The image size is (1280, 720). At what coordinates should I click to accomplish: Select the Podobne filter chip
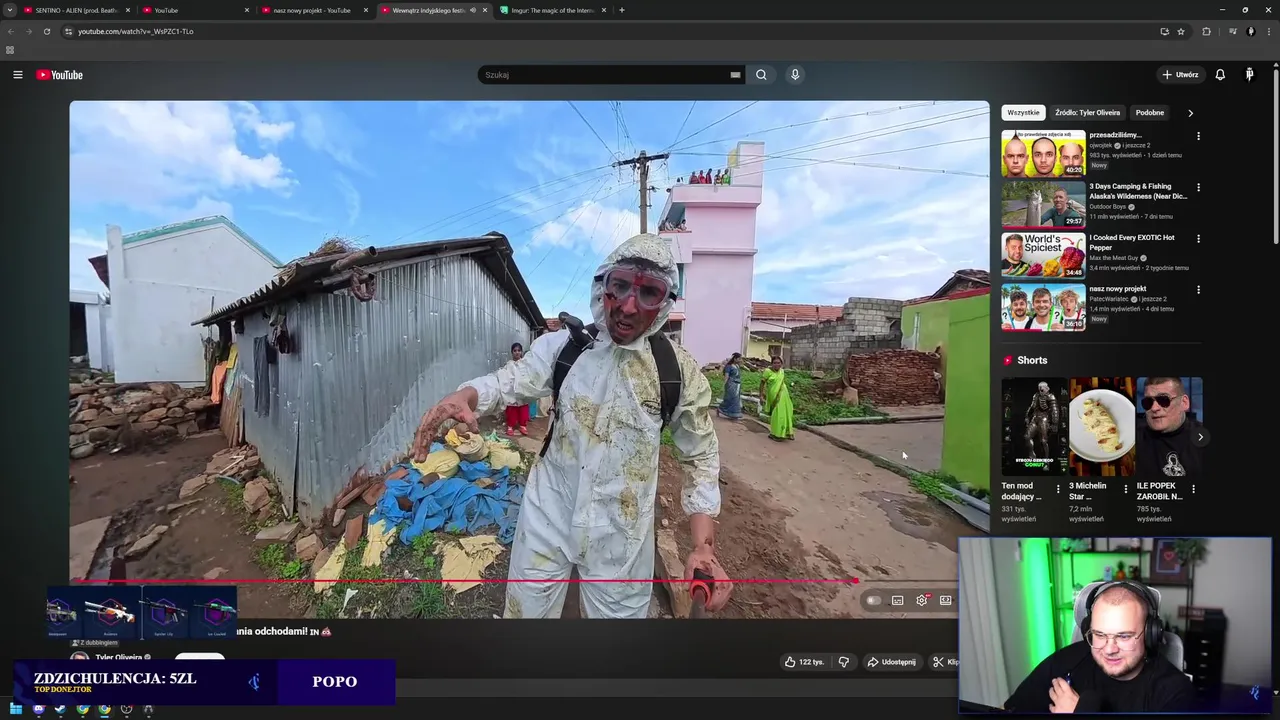click(1149, 113)
